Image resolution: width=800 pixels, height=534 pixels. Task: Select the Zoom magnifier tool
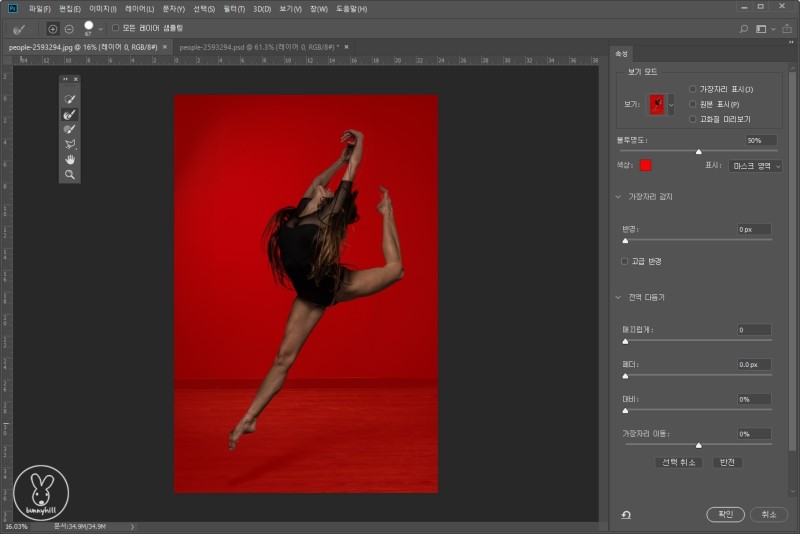click(70, 174)
